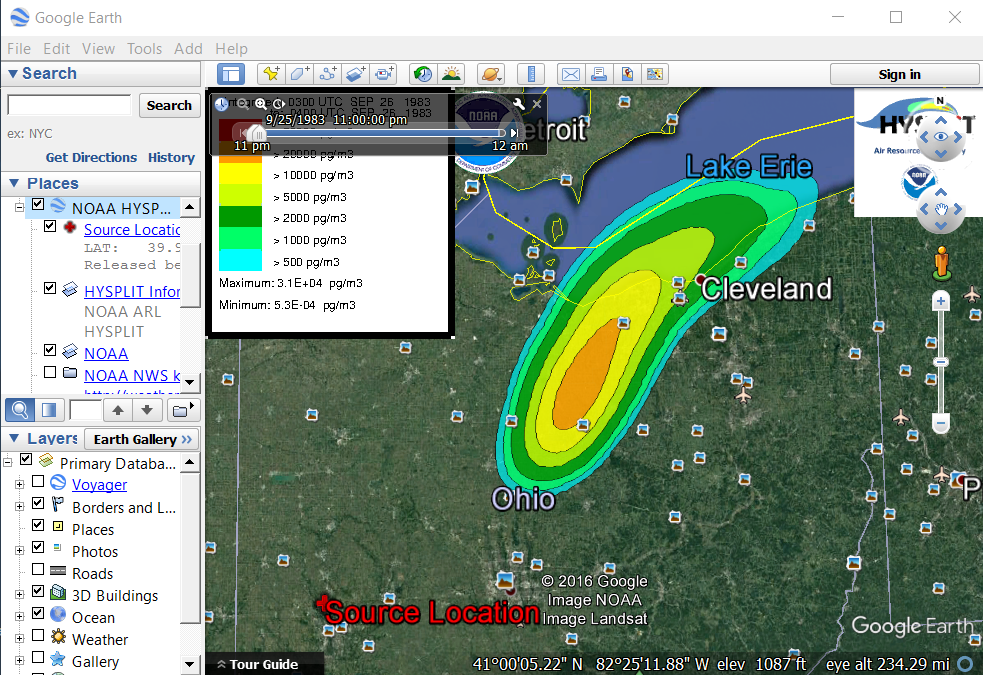Print the current view

(x=599, y=74)
